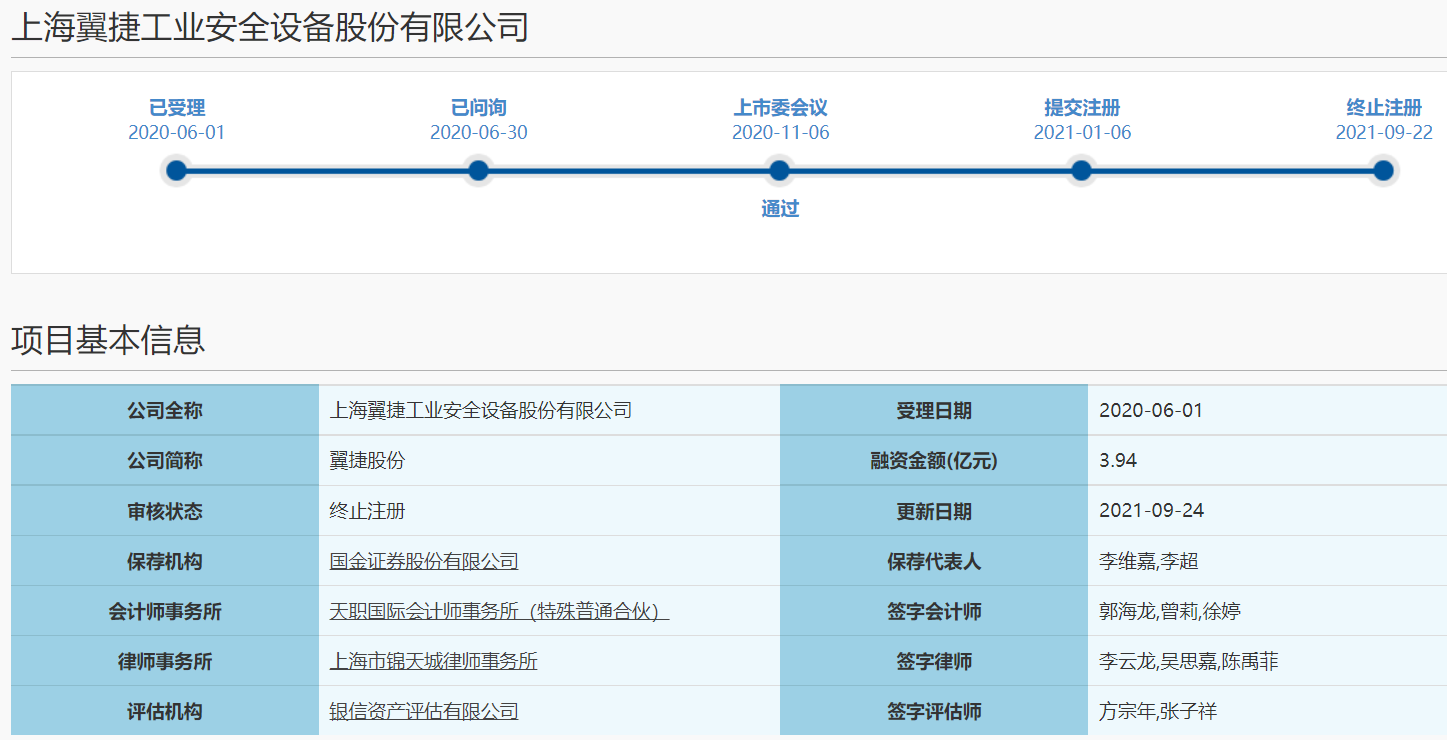Click the 更新日期 header cell
The width and height of the screenshot is (1447, 740).
tap(934, 511)
